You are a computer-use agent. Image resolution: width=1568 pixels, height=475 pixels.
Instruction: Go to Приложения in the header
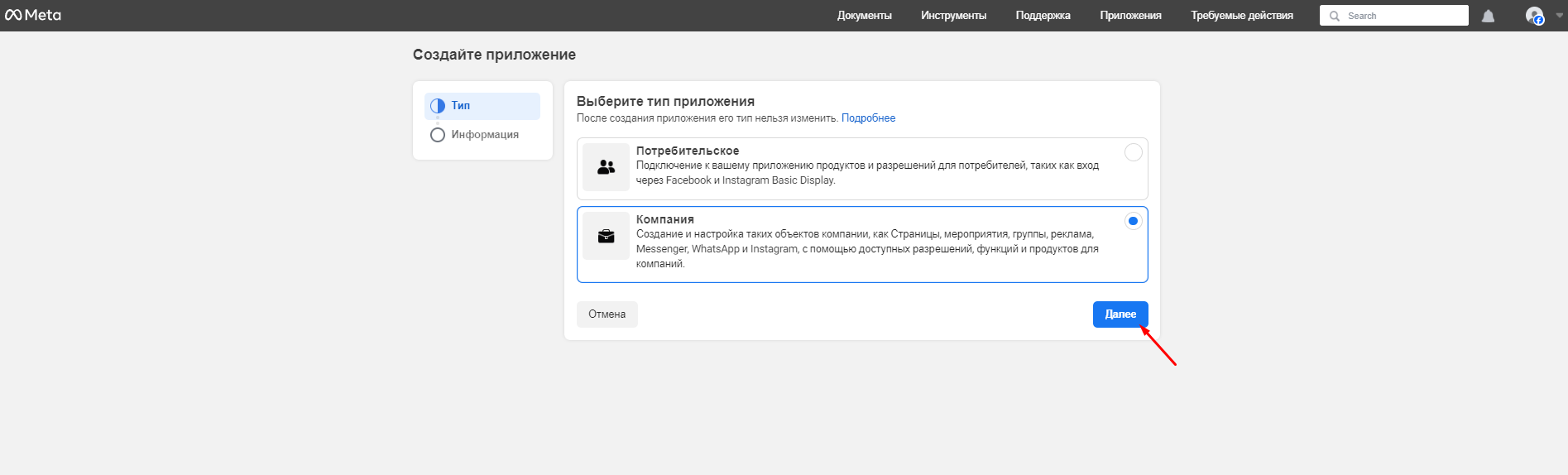click(x=1130, y=16)
